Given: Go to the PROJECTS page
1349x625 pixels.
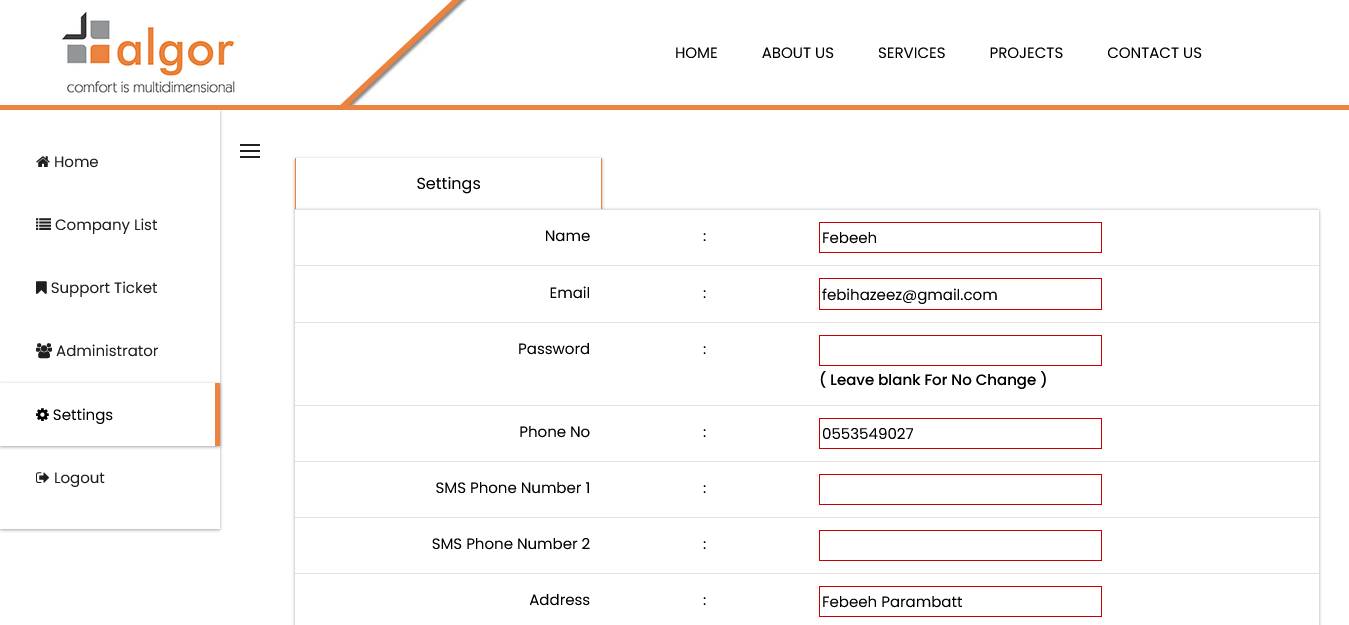Looking at the screenshot, I should pos(1026,53).
